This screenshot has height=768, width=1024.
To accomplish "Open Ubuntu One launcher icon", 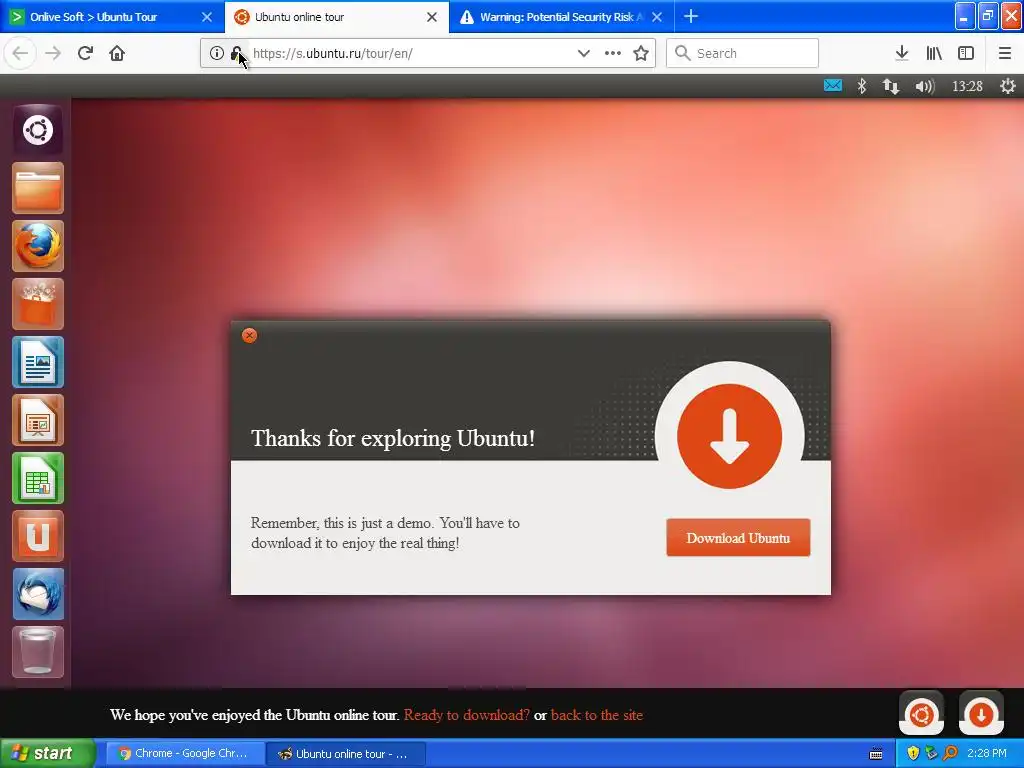I will [x=38, y=537].
